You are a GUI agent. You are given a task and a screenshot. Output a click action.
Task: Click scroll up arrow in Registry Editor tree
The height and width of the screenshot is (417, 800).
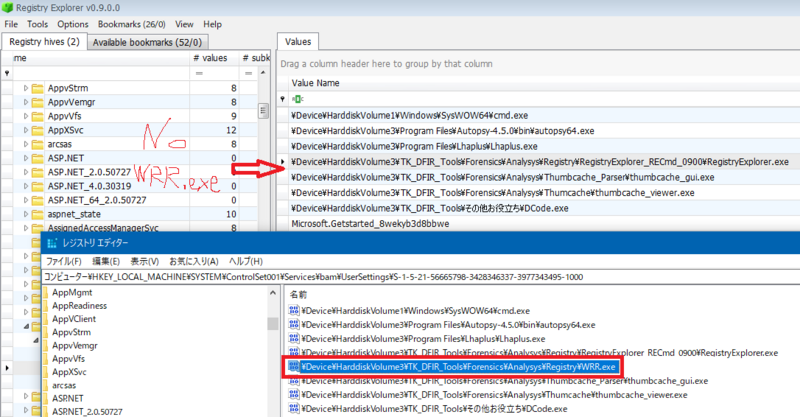click(x=272, y=293)
